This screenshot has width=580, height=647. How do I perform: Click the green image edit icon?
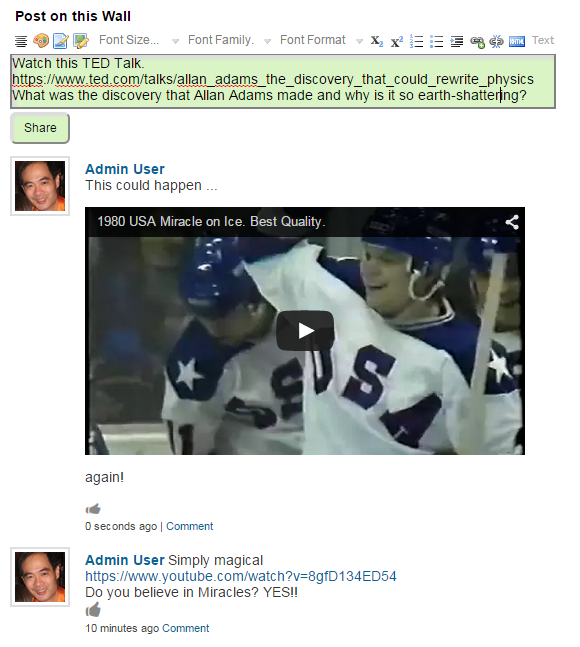point(80,41)
